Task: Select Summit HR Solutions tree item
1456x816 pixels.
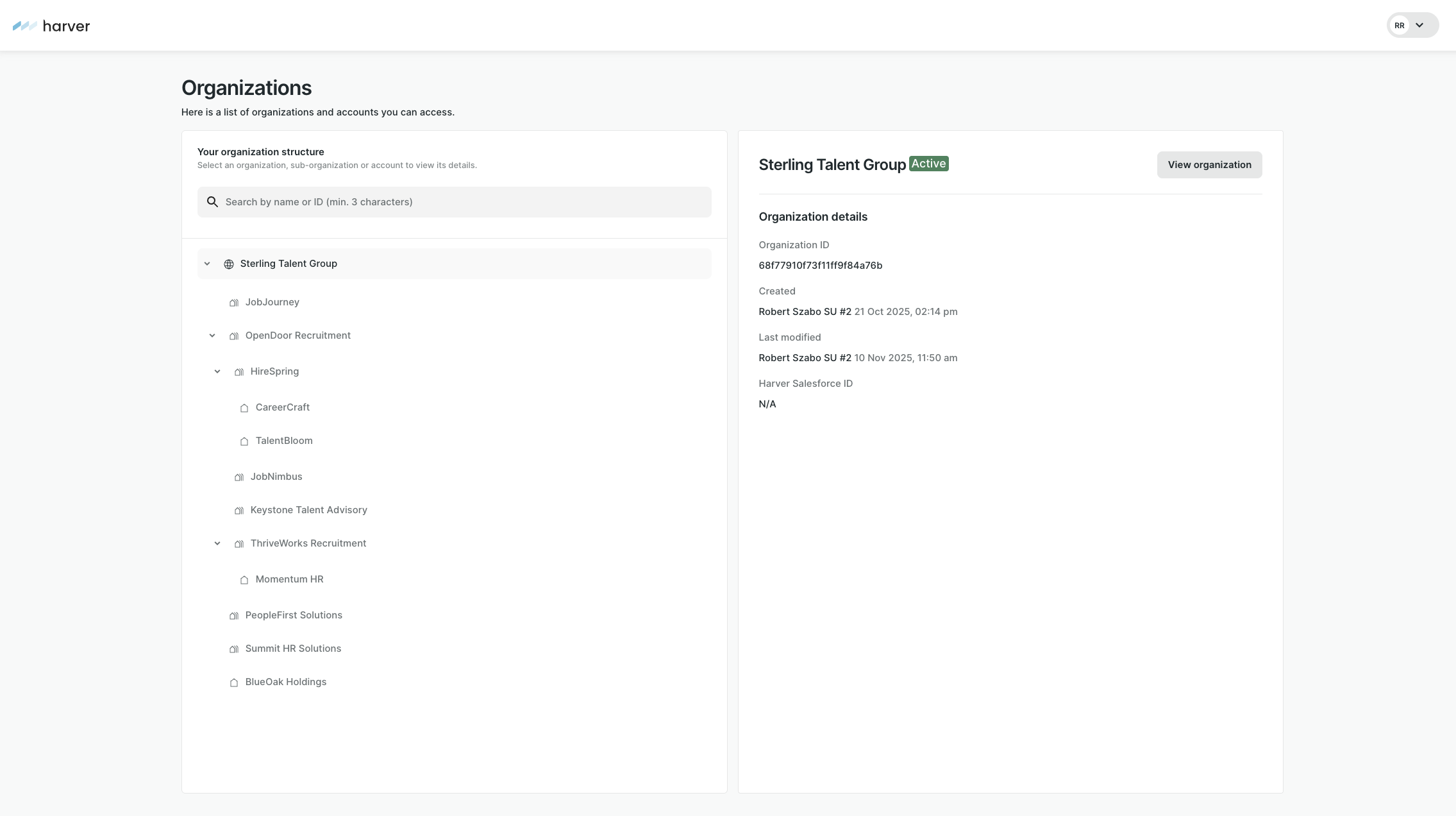Action: [293, 649]
